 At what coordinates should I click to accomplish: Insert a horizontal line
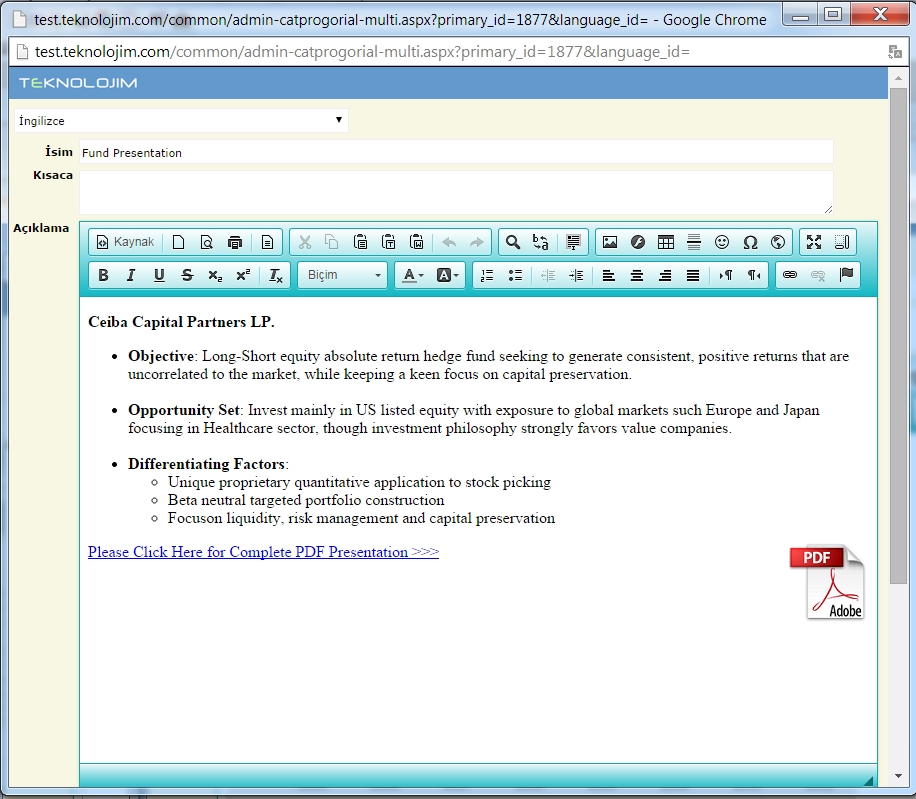click(x=694, y=242)
